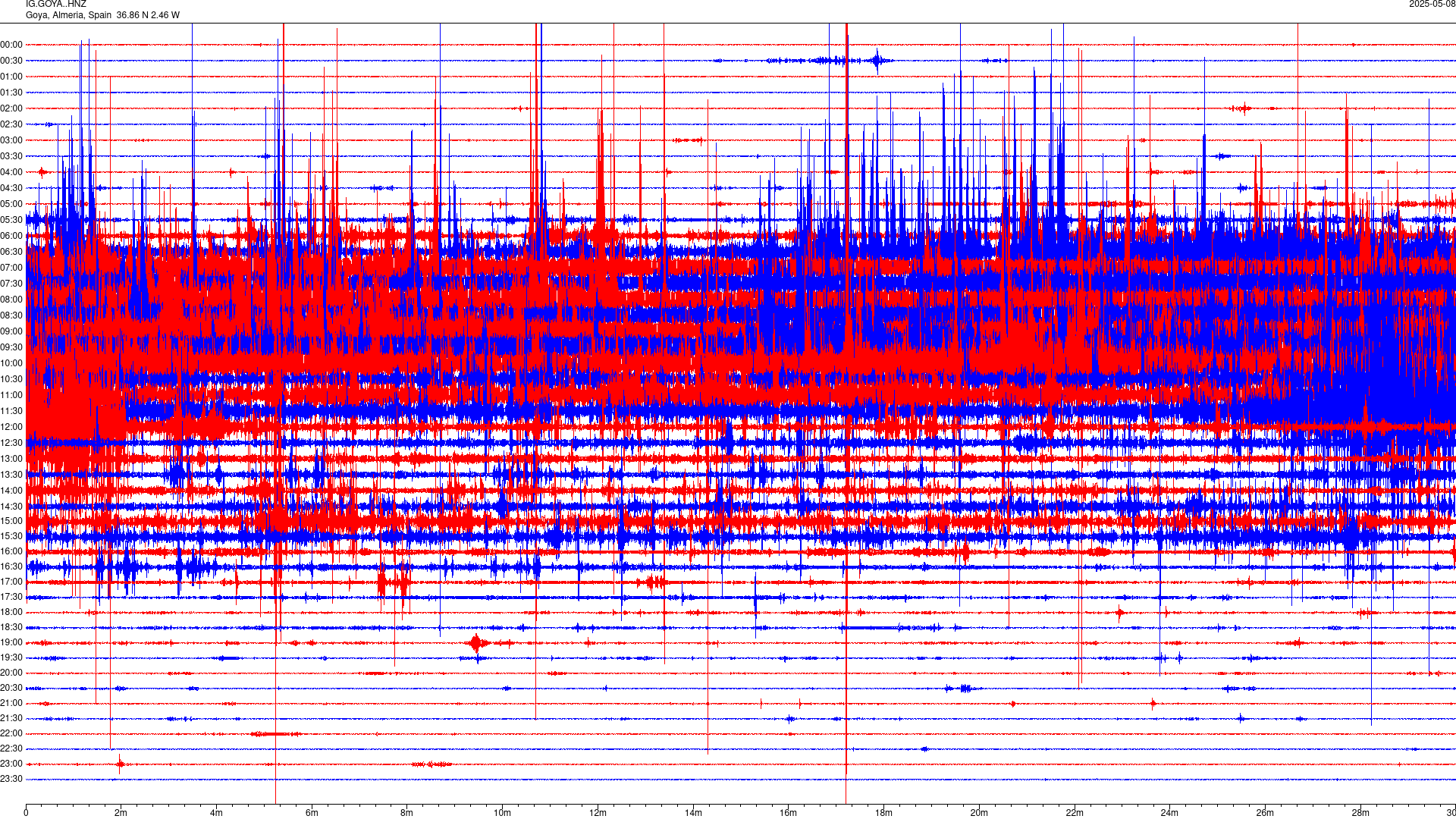Select the 05:30 trace time label
The width and height of the screenshot is (1456, 819).
pyautogui.click(x=11, y=220)
